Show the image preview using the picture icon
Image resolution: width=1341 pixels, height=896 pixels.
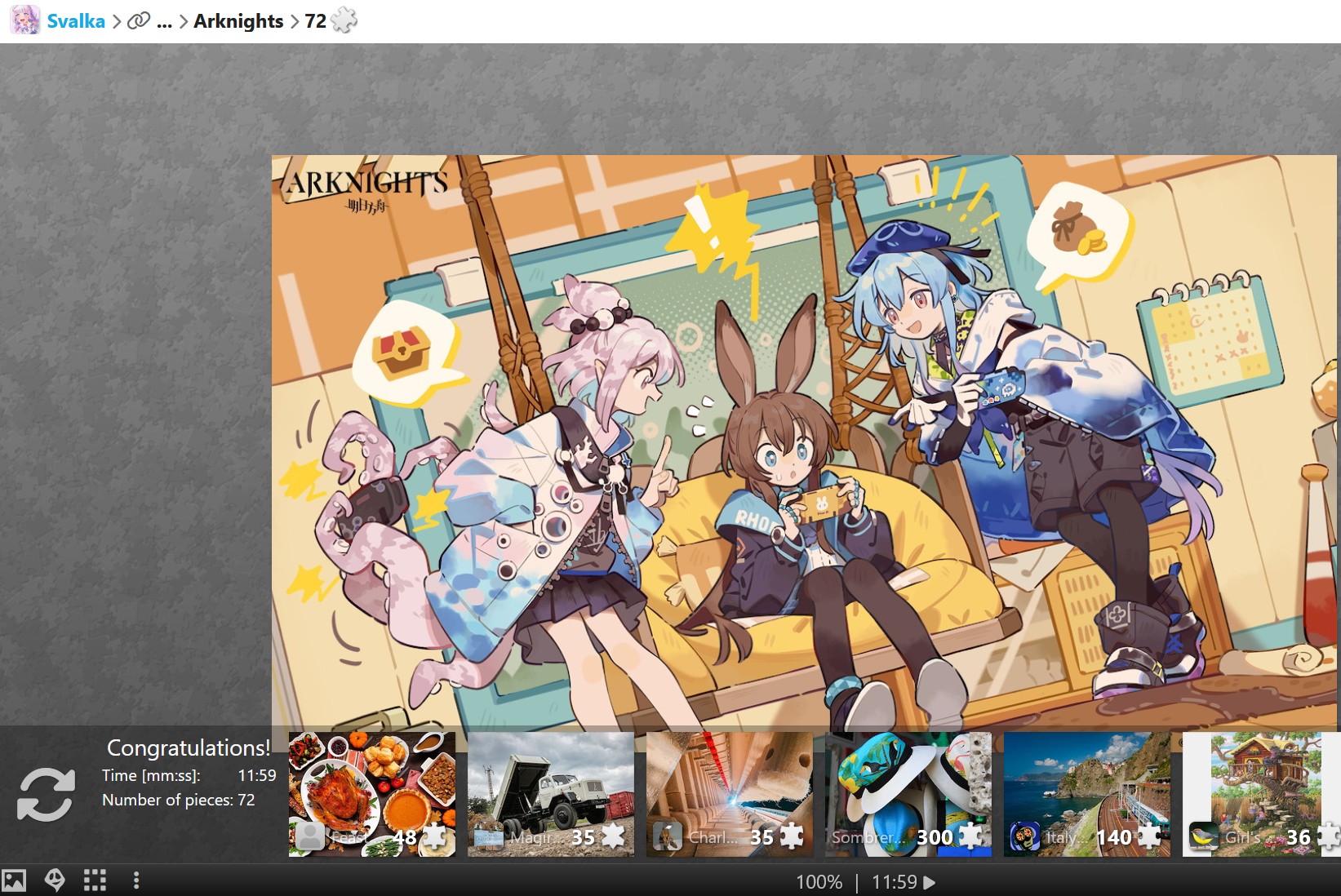[15, 880]
